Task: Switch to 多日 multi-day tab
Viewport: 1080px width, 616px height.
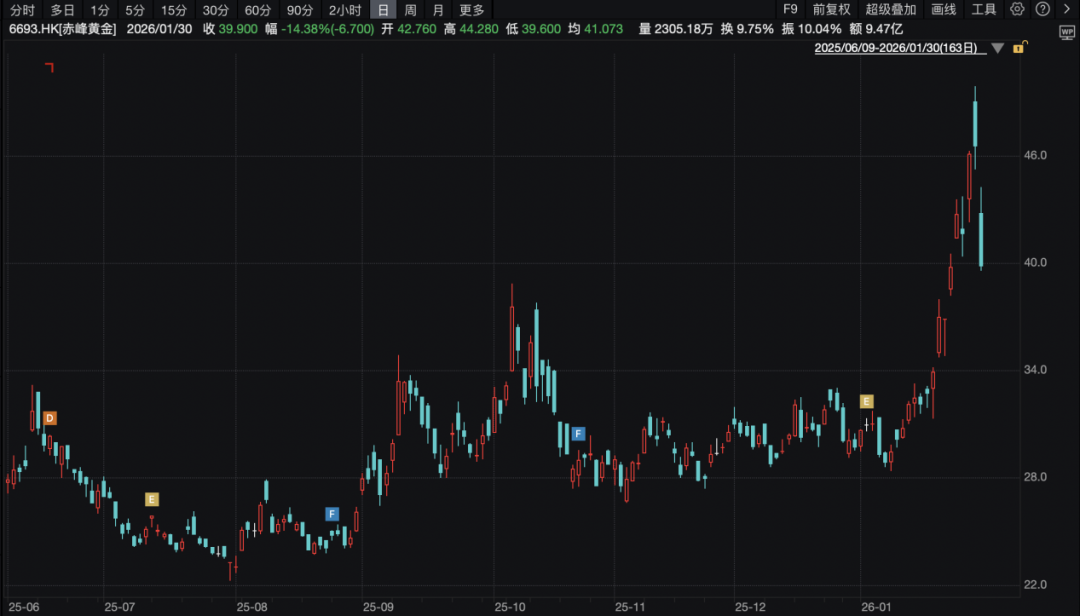Action: click(x=62, y=10)
